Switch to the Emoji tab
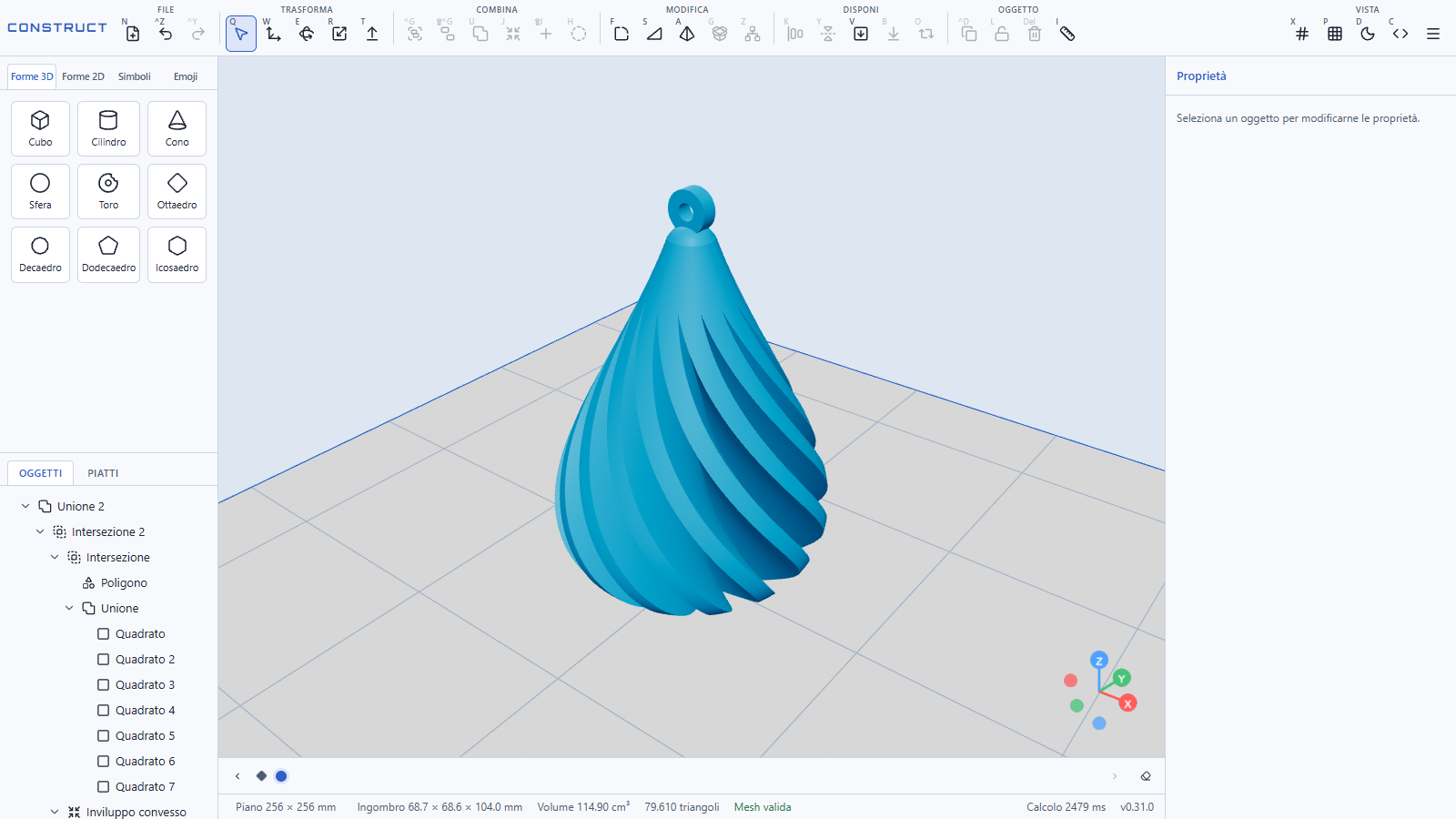The height and width of the screenshot is (819, 1456). point(186,76)
